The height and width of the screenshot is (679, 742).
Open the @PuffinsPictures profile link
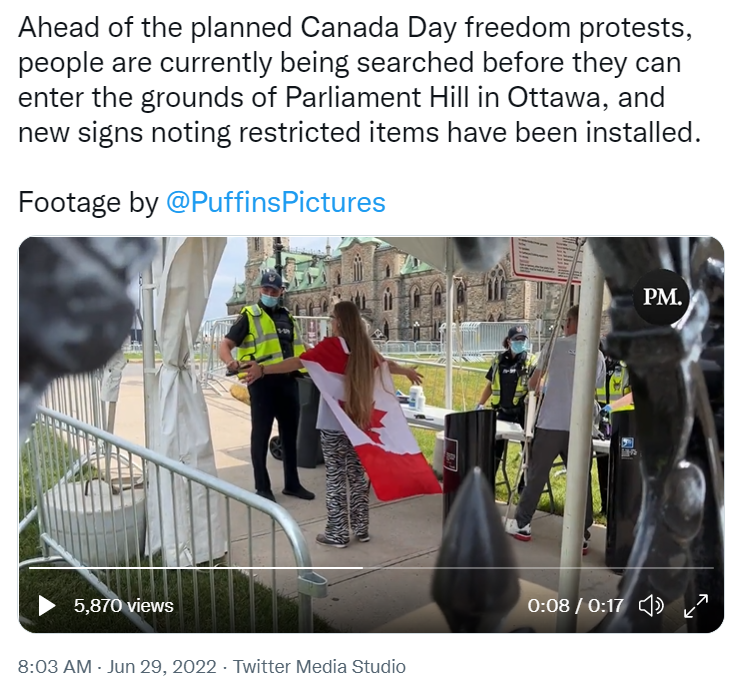pos(275,203)
